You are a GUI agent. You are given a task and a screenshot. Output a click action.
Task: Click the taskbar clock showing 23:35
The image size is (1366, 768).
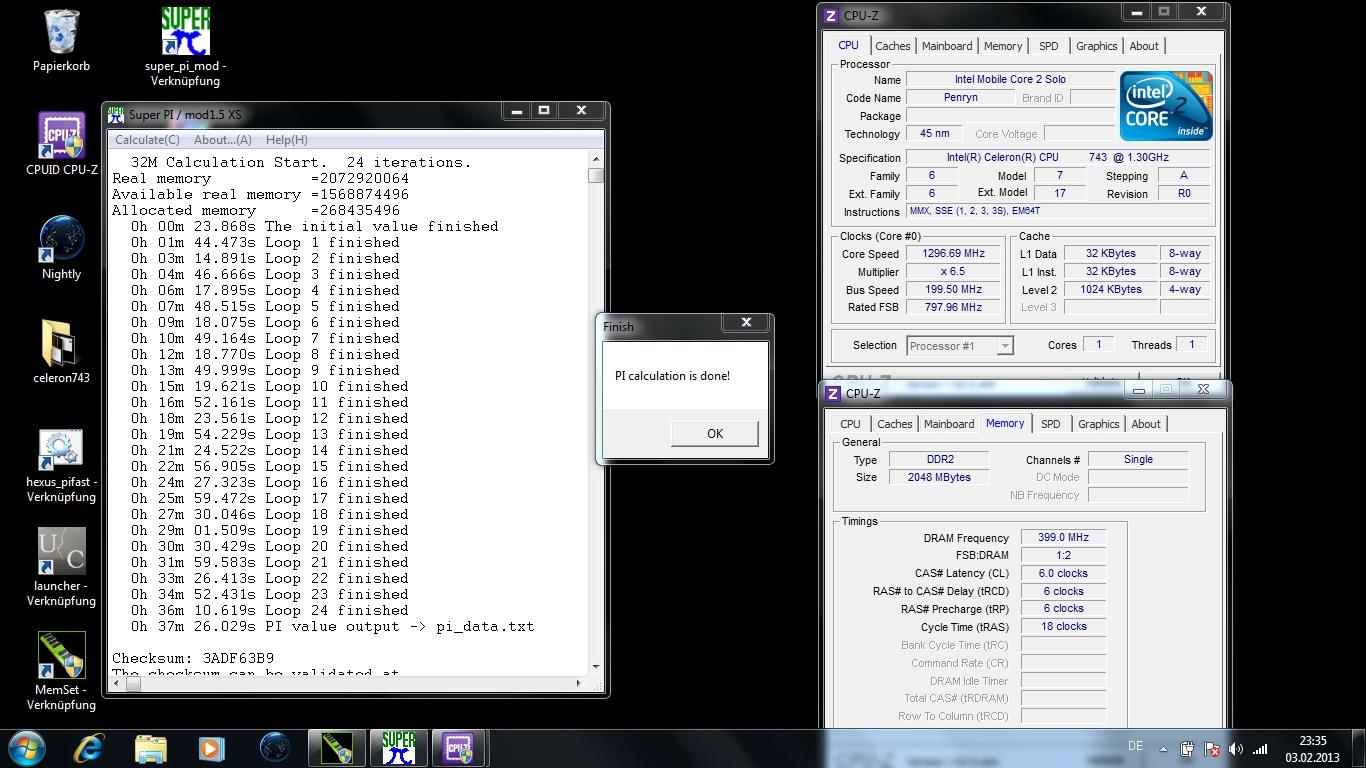(x=1312, y=742)
